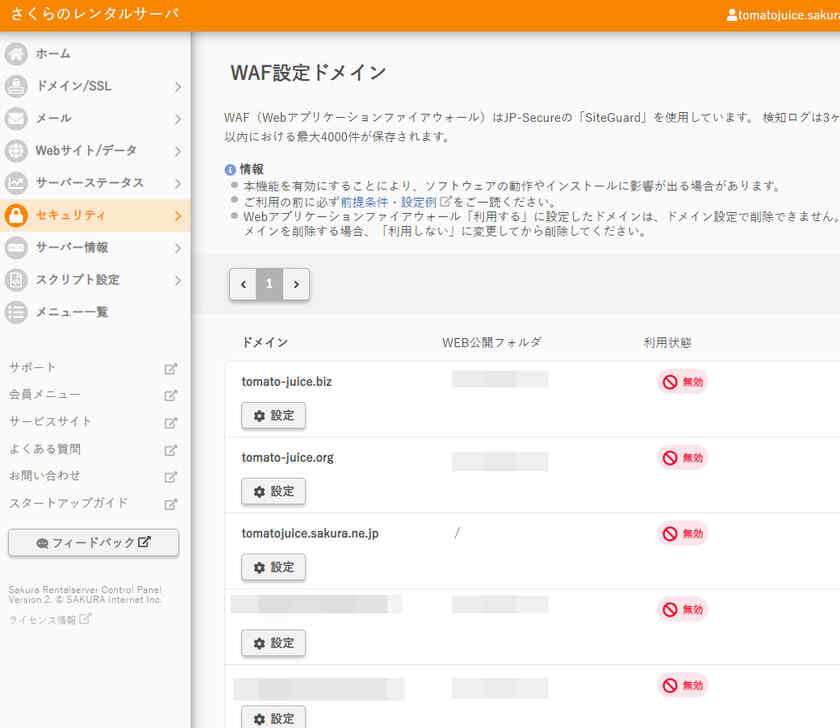Open サーバー情報 menu label
The image size is (840, 728).
72,247
